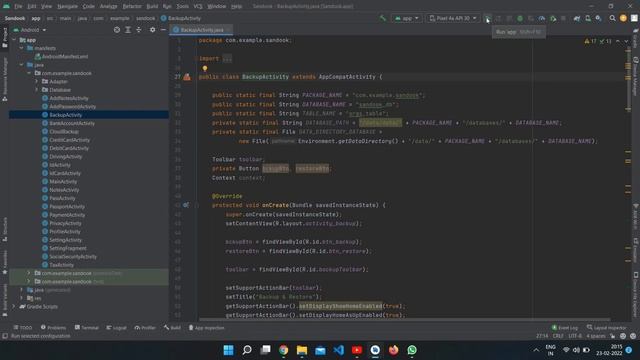
Task: Open the Logcat tool window
Action: pyautogui.click(x=116, y=328)
